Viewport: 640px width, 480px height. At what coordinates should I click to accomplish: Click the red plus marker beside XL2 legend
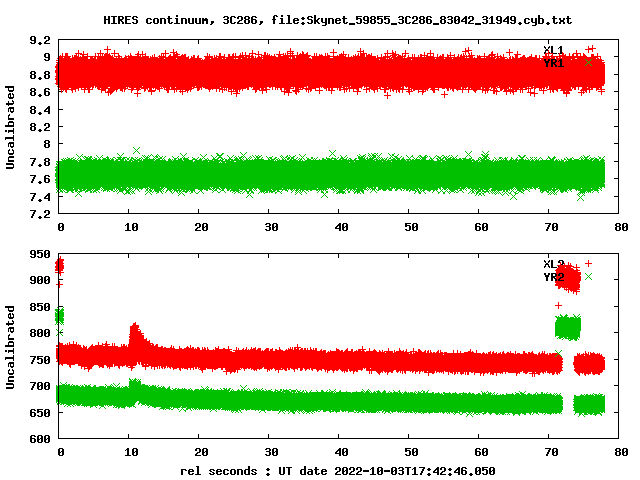(x=588, y=263)
